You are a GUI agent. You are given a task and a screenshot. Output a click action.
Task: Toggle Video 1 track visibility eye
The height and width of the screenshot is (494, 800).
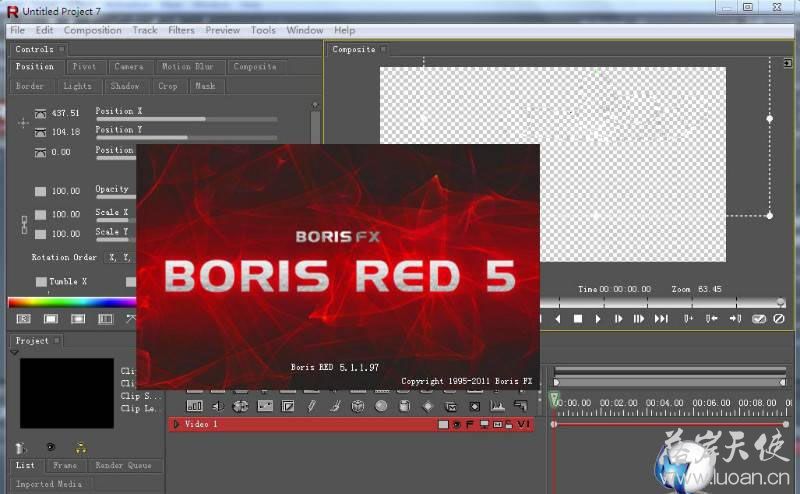[457, 425]
